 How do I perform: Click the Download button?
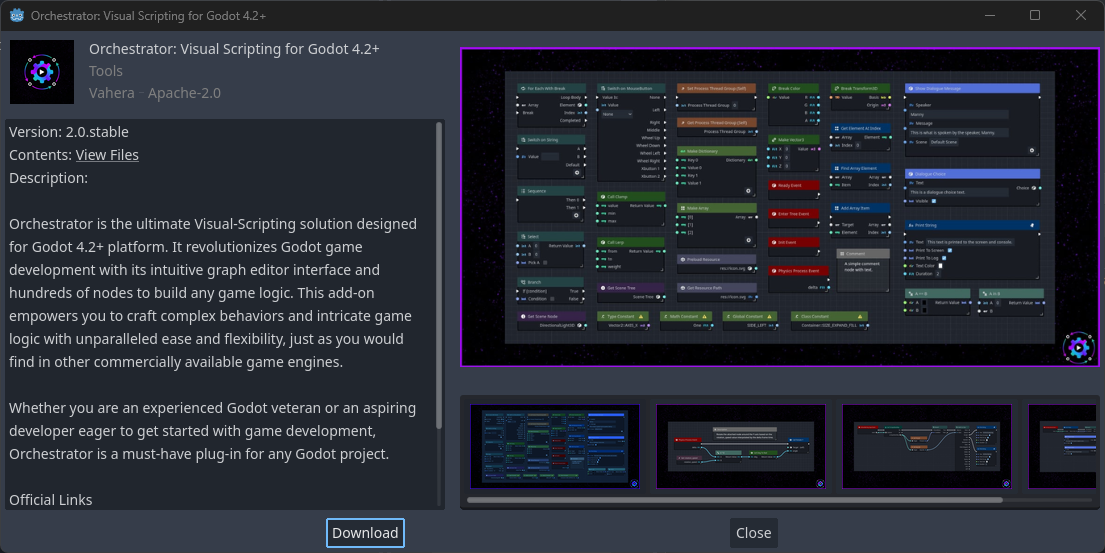point(365,533)
